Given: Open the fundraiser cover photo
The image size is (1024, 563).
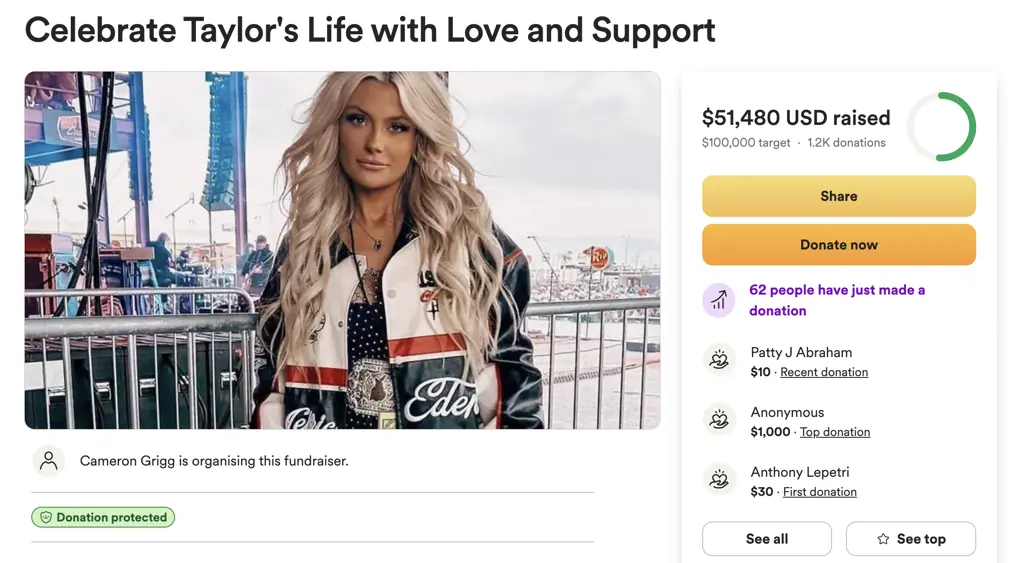Looking at the screenshot, I should 342,250.
